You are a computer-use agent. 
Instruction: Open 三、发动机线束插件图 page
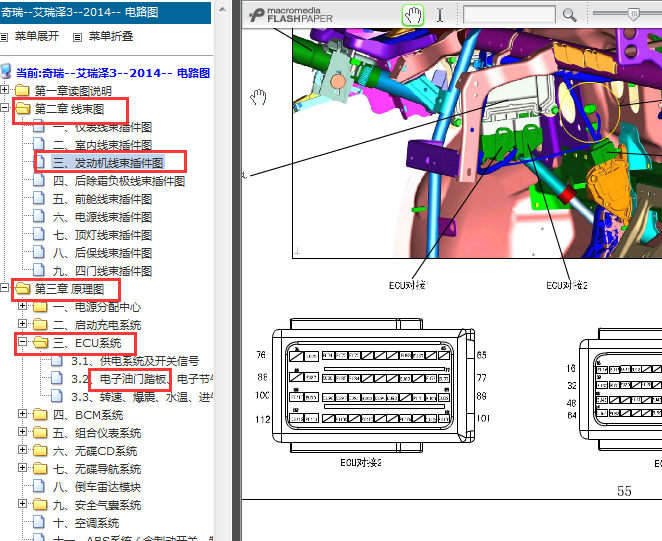(108, 163)
